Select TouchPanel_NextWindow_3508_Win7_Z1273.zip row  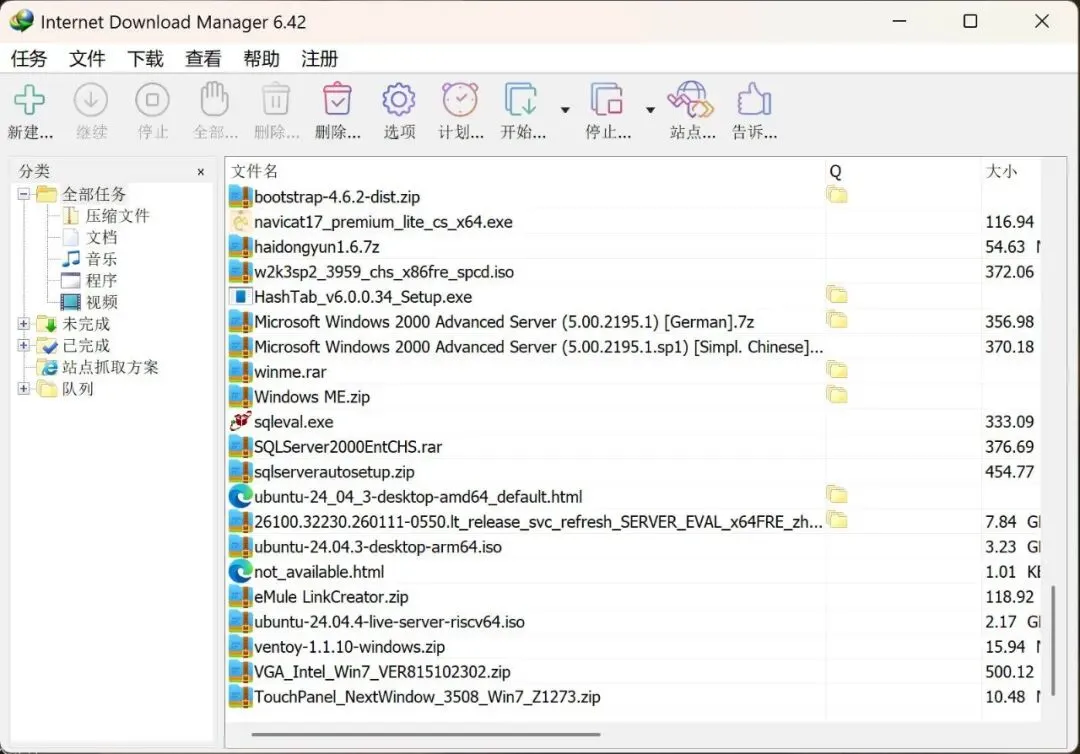click(634, 697)
